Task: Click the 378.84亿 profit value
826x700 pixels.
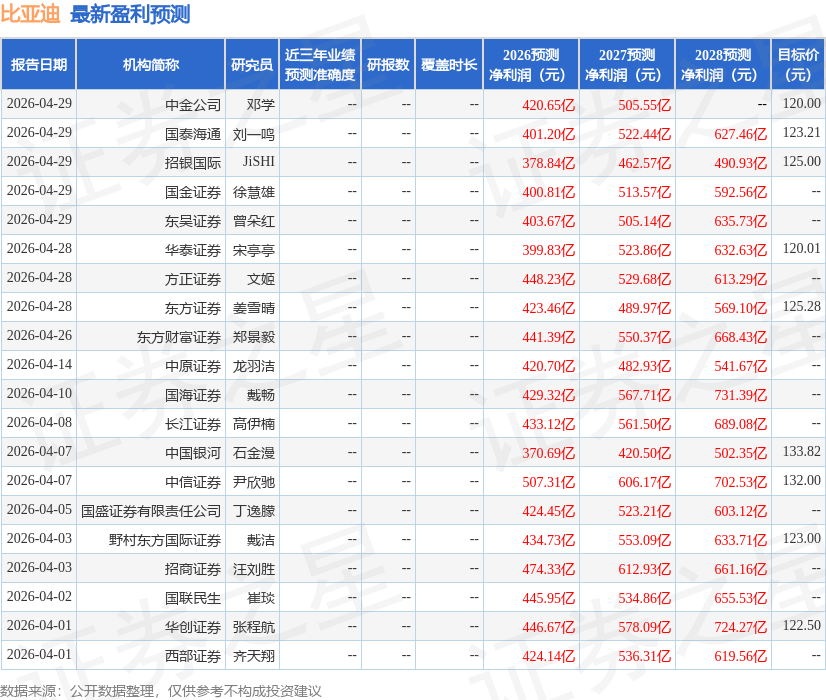Action: 548,163
